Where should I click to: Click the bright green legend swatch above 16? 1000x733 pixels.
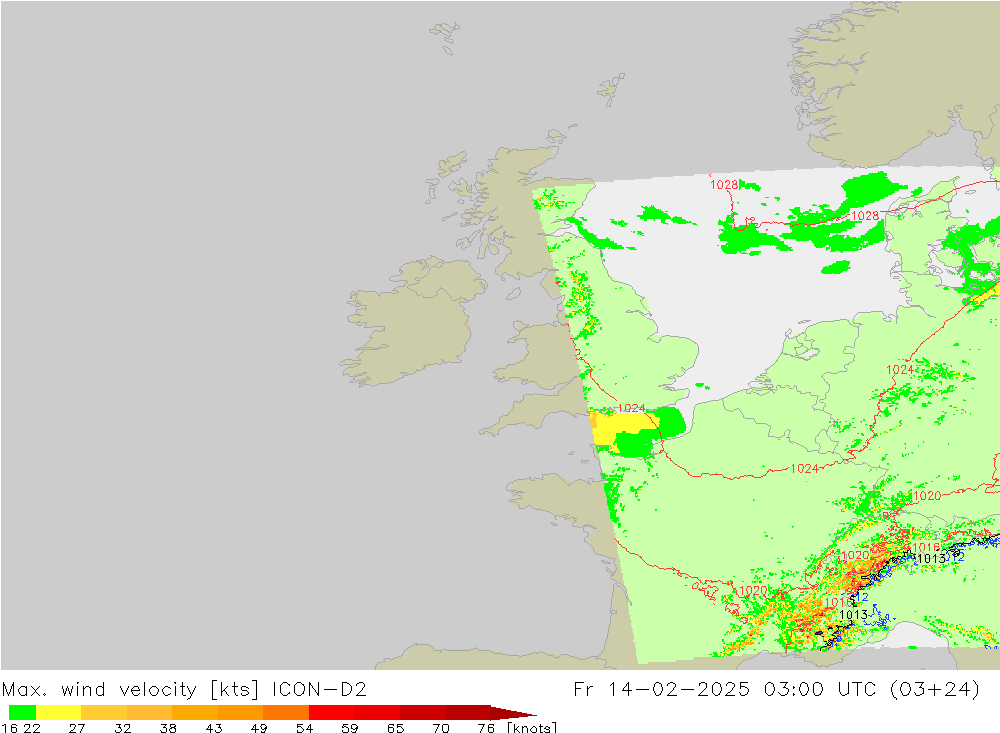[x=22, y=712]
